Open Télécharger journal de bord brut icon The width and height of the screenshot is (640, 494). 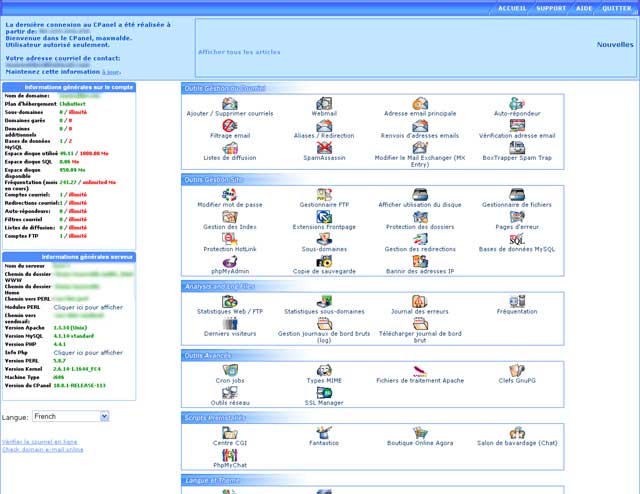tap(420, 323)
